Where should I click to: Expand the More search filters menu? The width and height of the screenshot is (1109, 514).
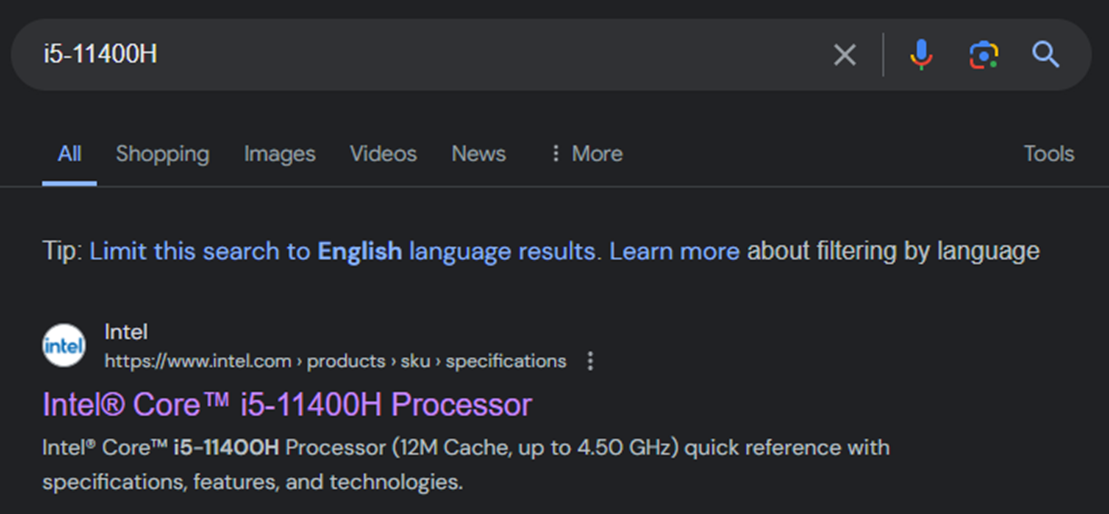pyautogui.click(x=586, y=154)
